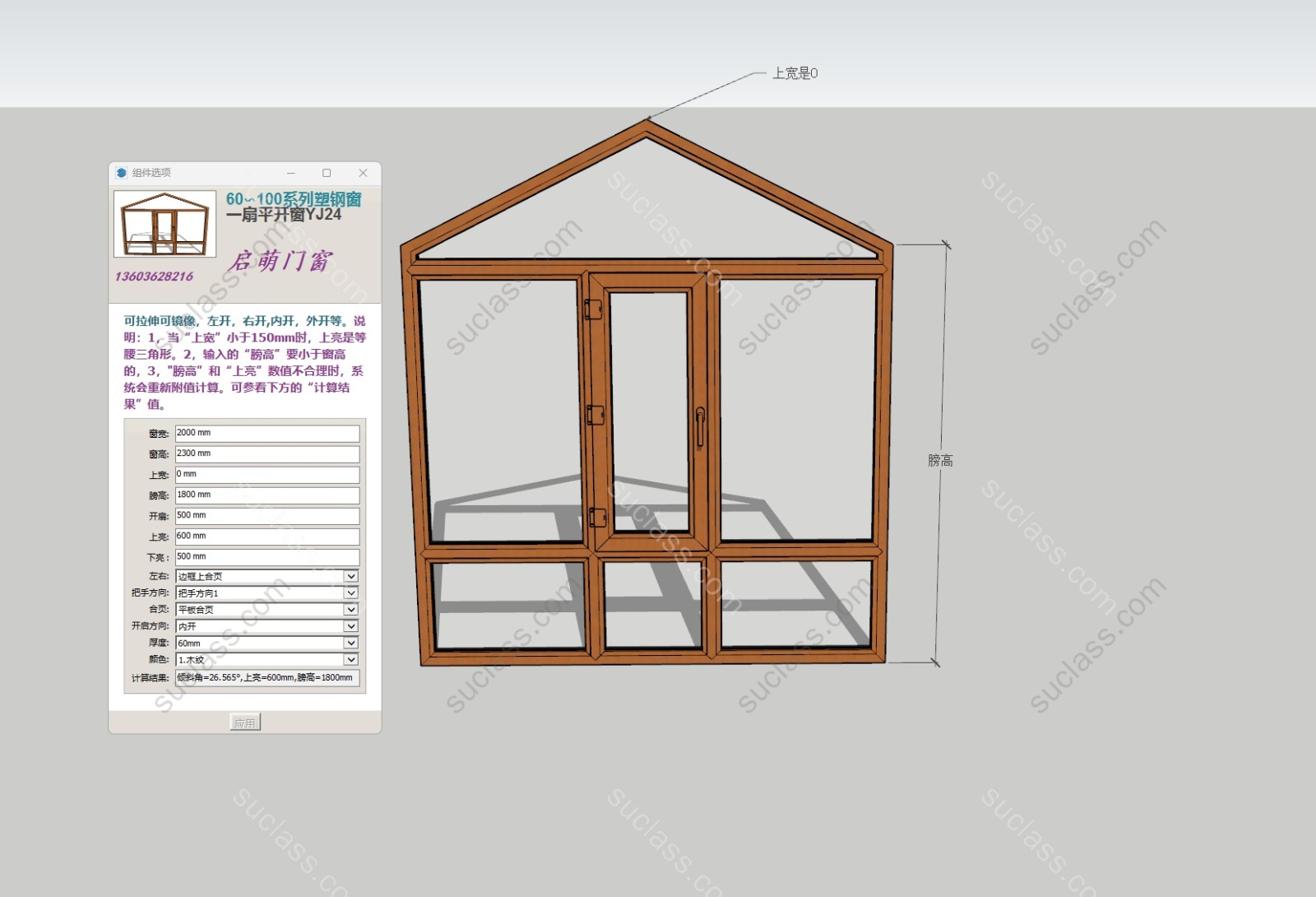Click the 应用 apply button
Screen dimensions: 1316x897
(245, 723)
